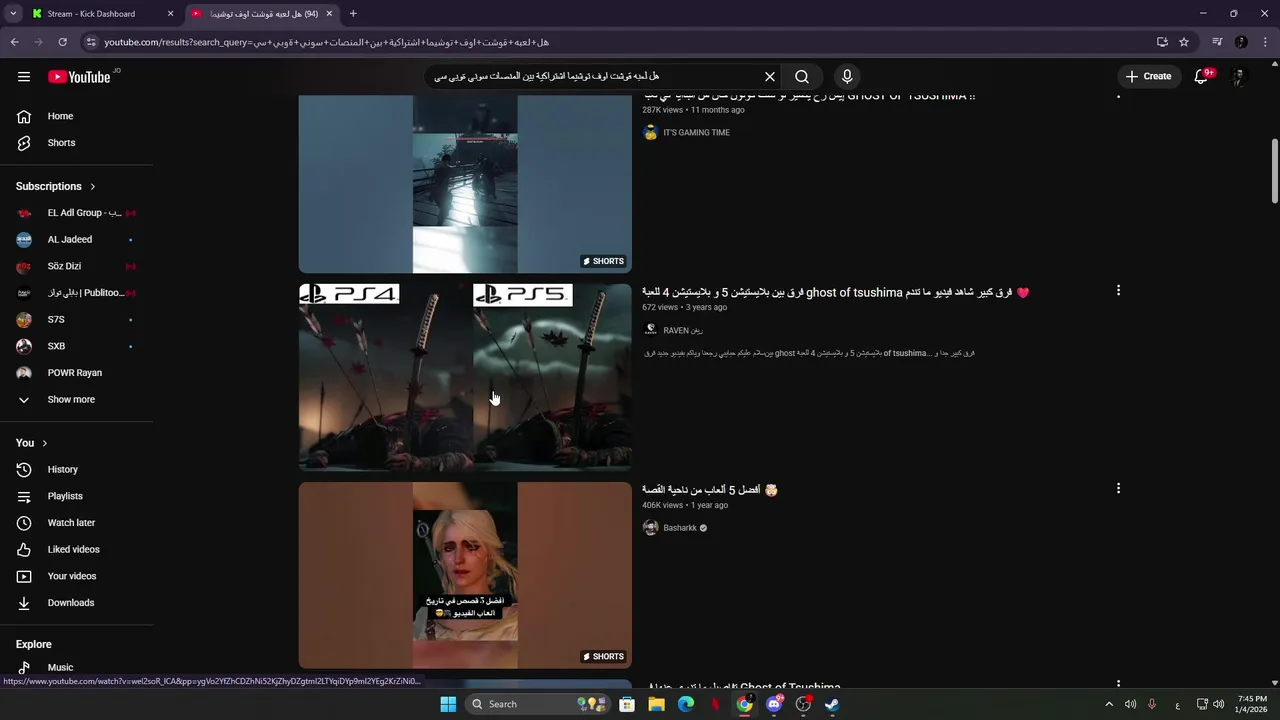Viewport: 1280px width, 720px height.
Task: Expand the You section arrow
Action: [44, 443]
